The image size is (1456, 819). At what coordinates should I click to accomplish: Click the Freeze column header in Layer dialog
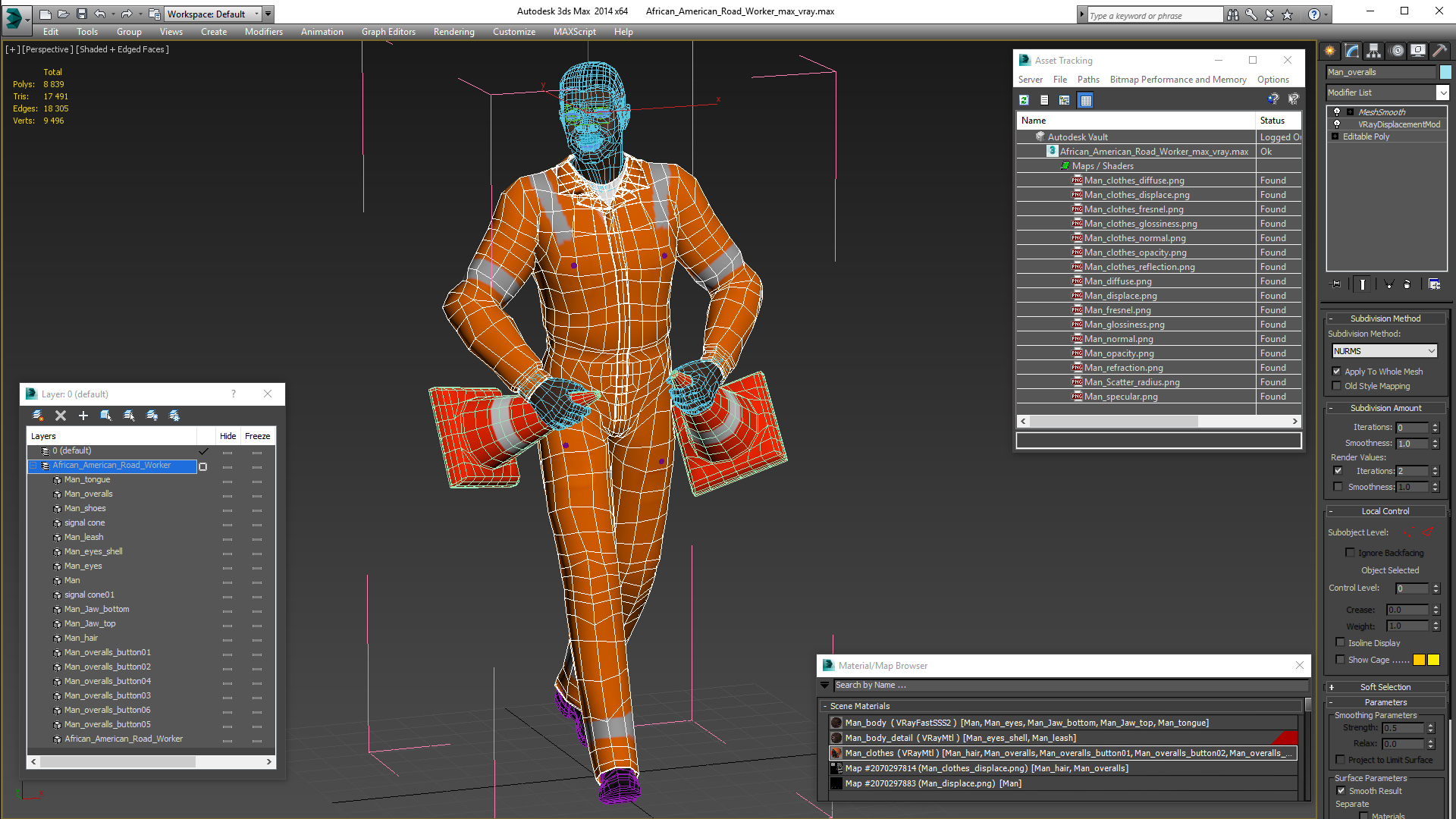tap(257, 436)
